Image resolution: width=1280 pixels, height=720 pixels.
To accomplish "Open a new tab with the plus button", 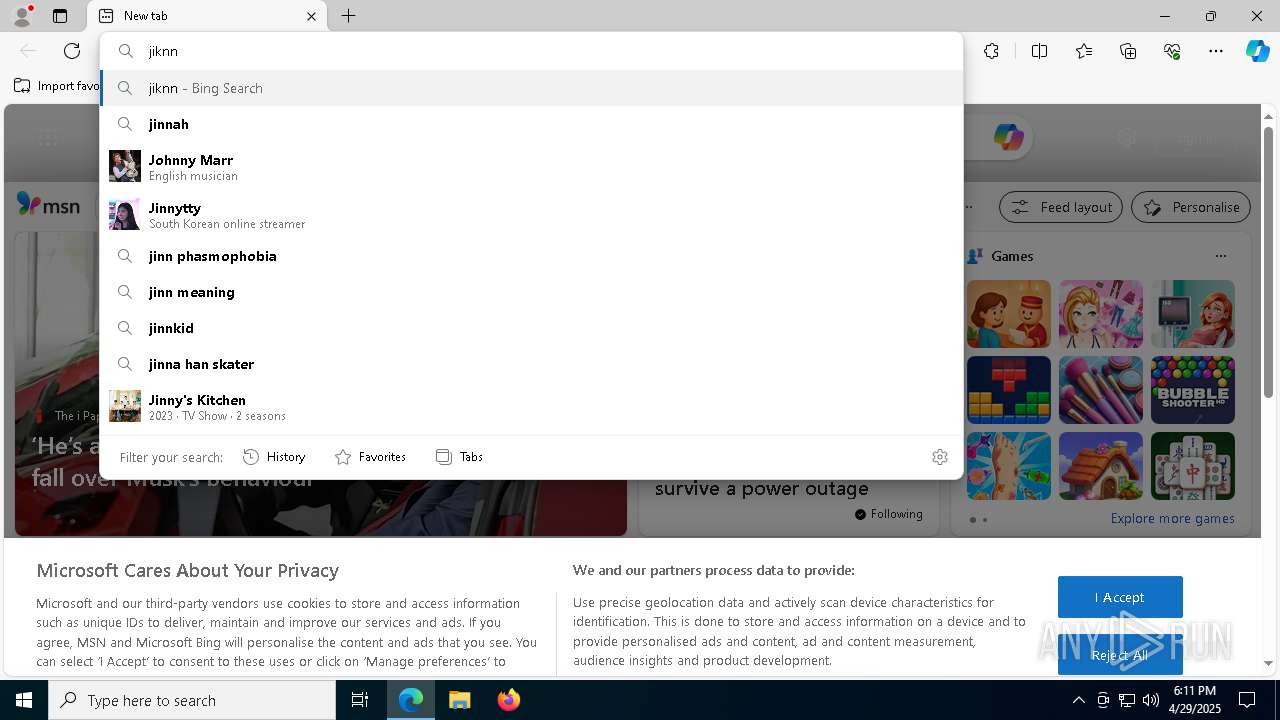I will point(348,16).
